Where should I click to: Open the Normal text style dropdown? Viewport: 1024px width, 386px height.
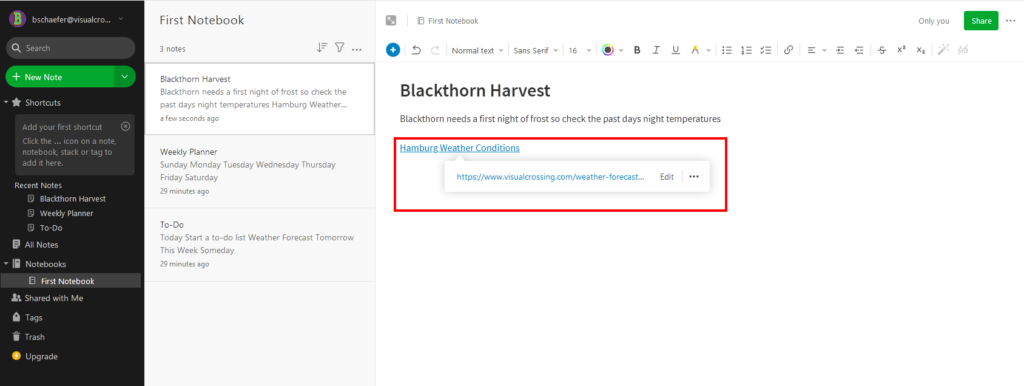(x=477, y=50)
